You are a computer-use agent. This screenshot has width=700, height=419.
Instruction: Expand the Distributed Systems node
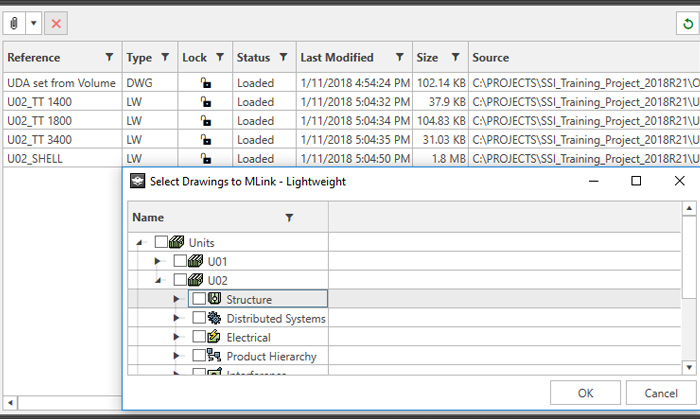(x=177, y=318)
